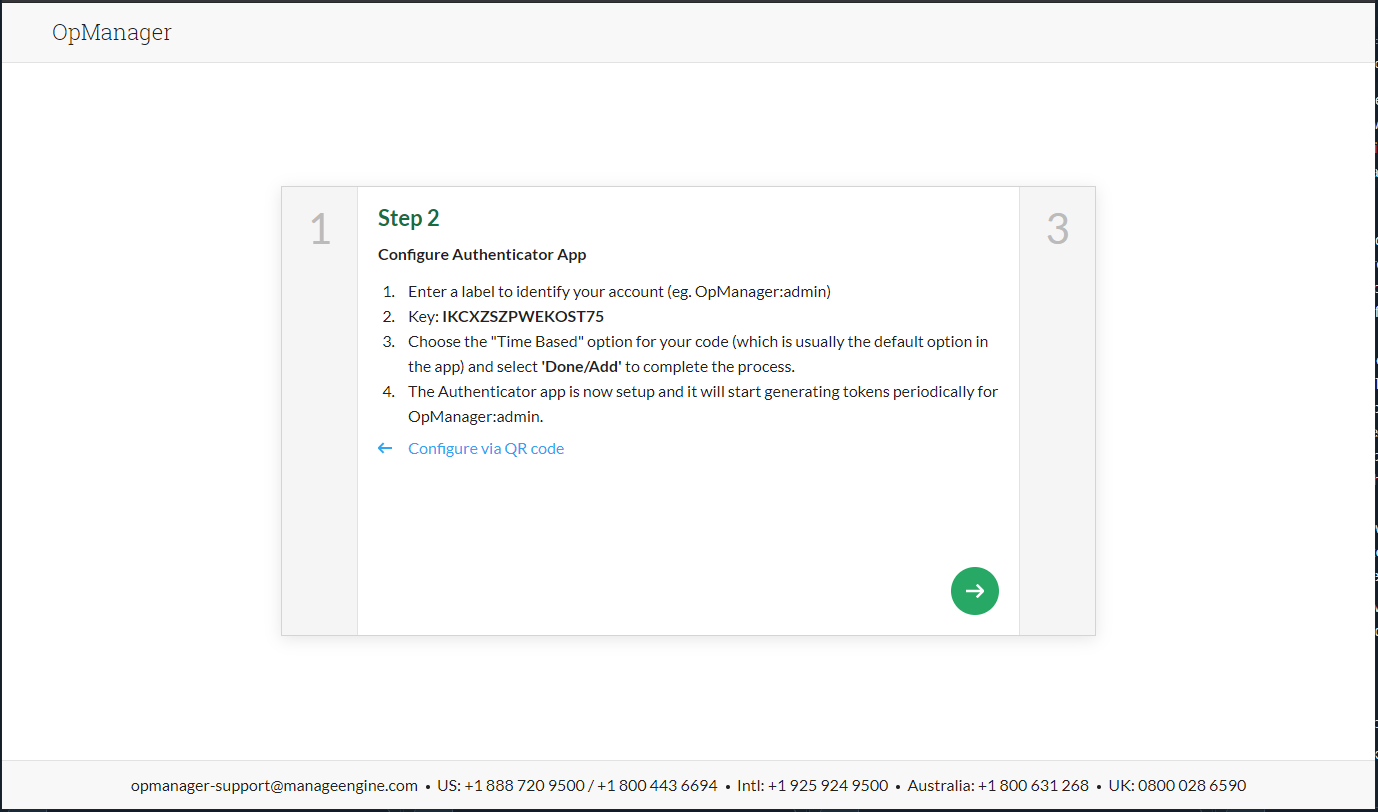1378x812 pixels.
Task: Click the "Time Based" option instruction text
Action: (697, 342)
